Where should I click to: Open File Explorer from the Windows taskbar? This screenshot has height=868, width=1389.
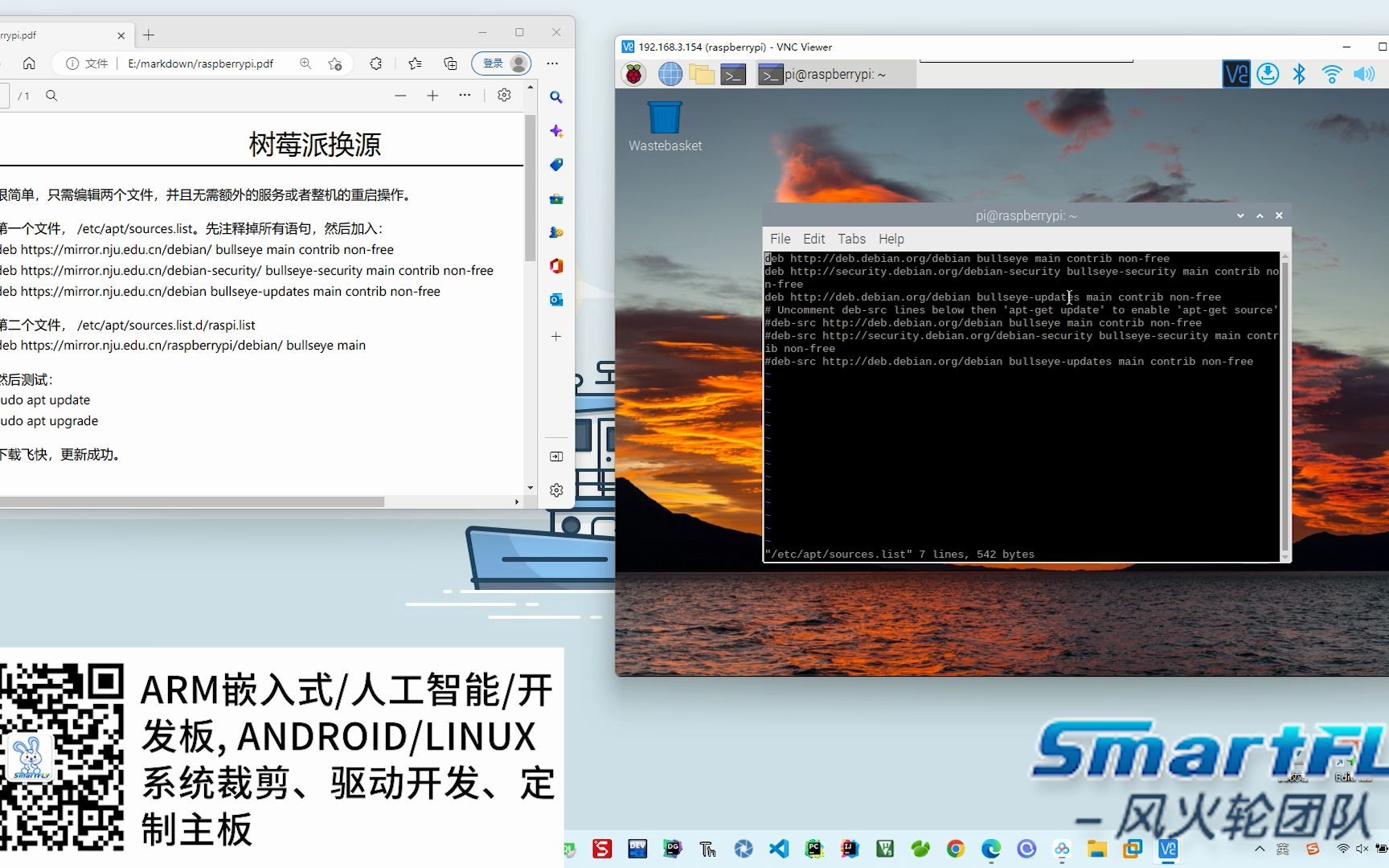(x=1097, y=849)
